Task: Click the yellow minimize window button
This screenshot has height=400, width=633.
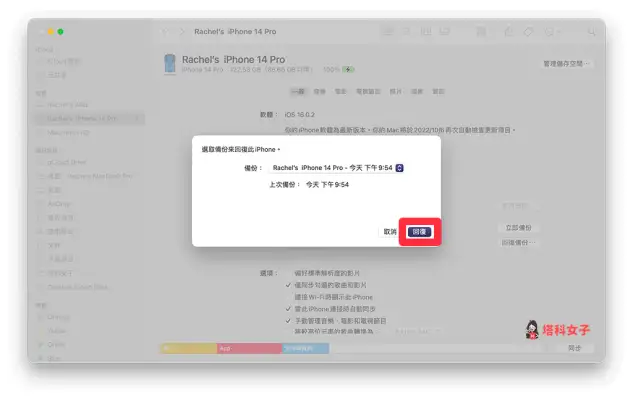Action: click(50, 31)
